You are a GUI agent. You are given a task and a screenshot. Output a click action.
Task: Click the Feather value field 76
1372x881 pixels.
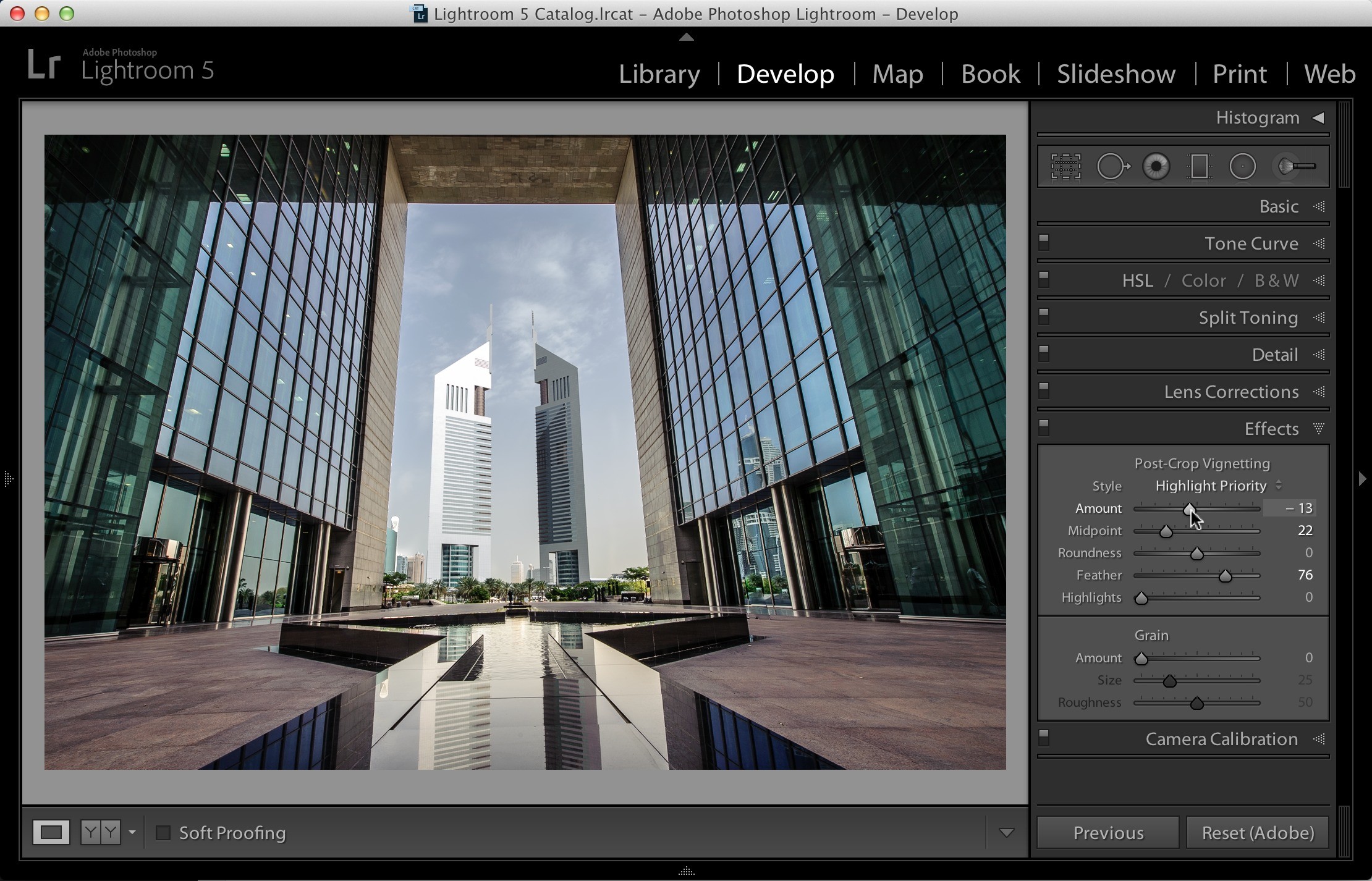[x=1304, y=575]
